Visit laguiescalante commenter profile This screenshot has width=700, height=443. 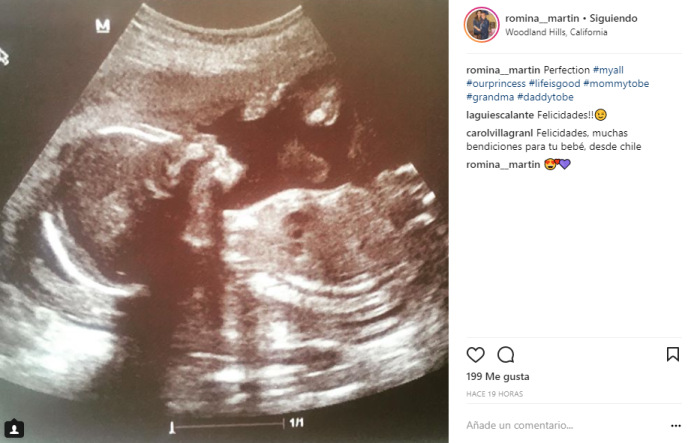(500, 115)
